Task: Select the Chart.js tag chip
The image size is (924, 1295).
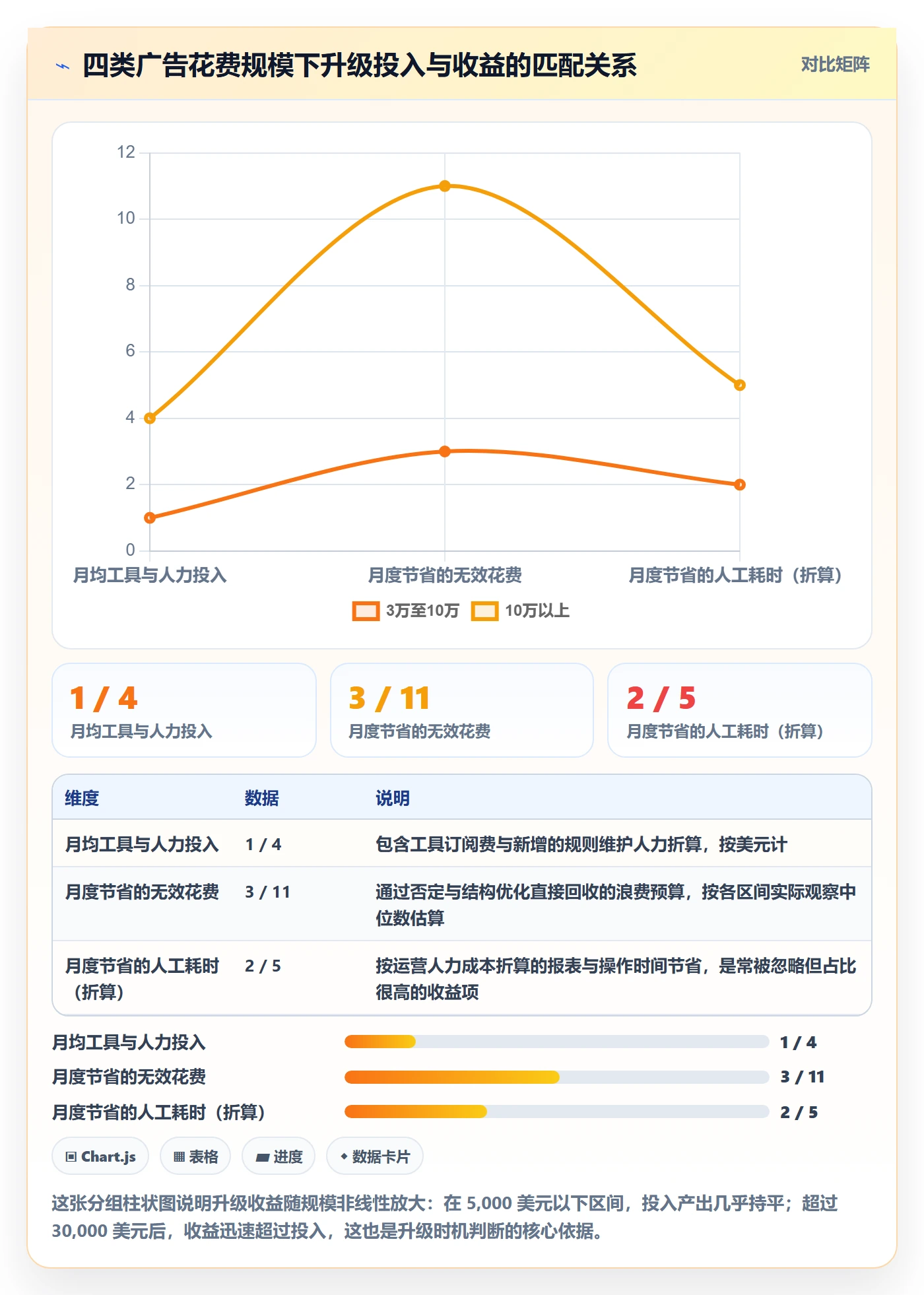Action: click(100, 1156)
